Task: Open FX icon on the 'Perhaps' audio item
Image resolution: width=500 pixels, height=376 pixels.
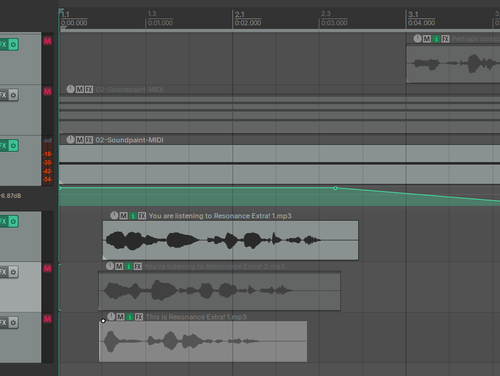Action: pos(445,39)
